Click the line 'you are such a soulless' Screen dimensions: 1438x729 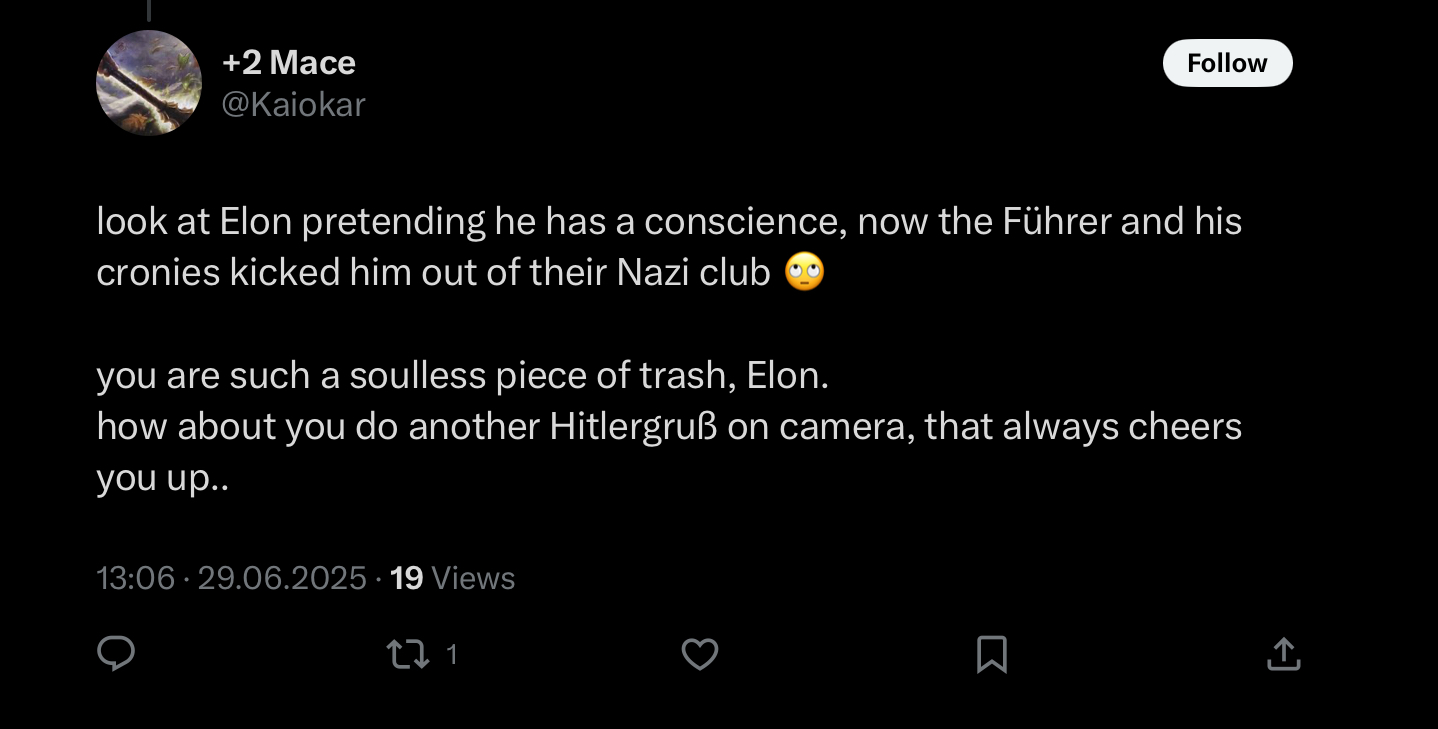pos(462,375)
